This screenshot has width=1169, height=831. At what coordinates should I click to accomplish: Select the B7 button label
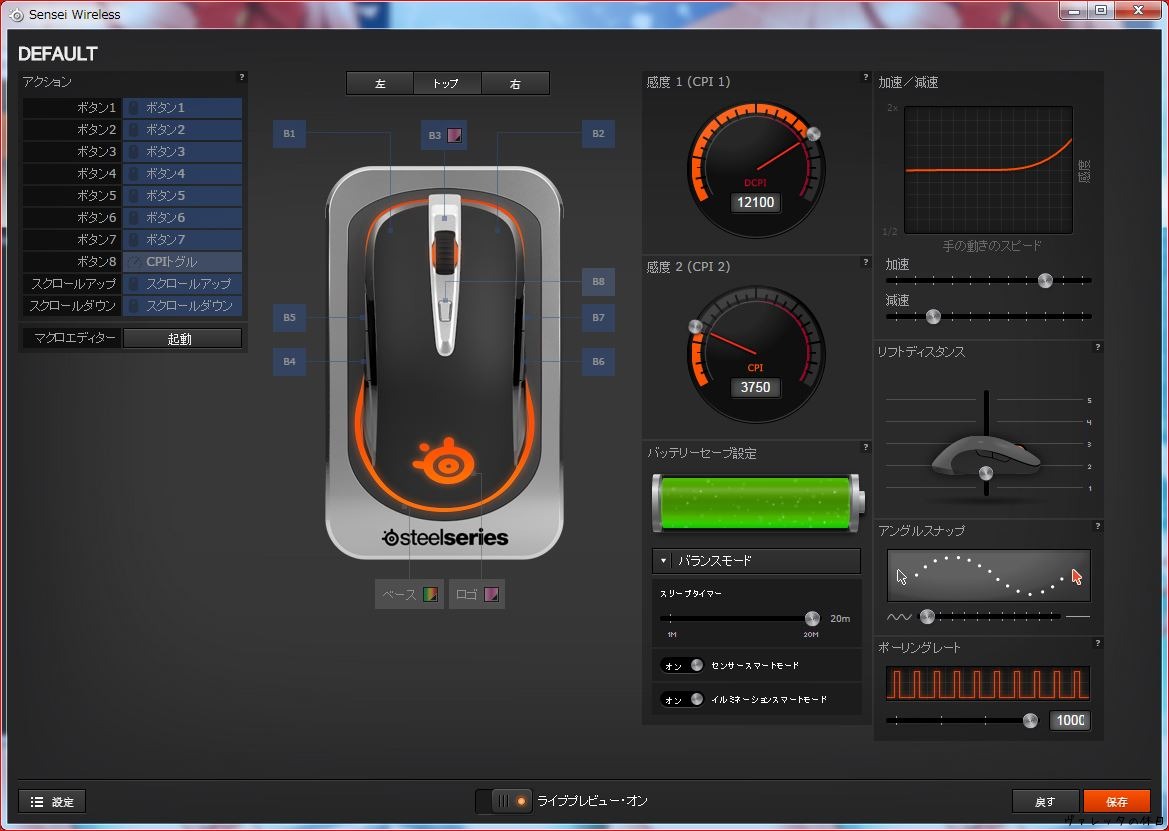click(x=598, y=317)
